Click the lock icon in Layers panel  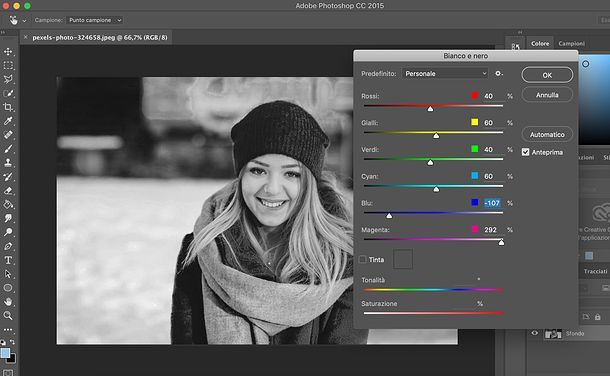click(x=598, y=317)
